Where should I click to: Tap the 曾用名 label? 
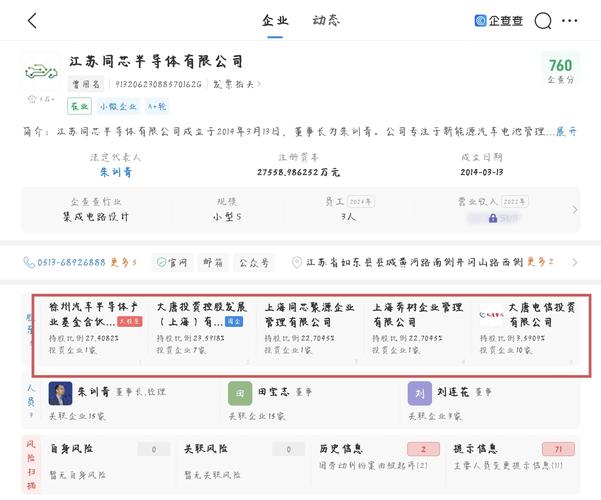86,84
